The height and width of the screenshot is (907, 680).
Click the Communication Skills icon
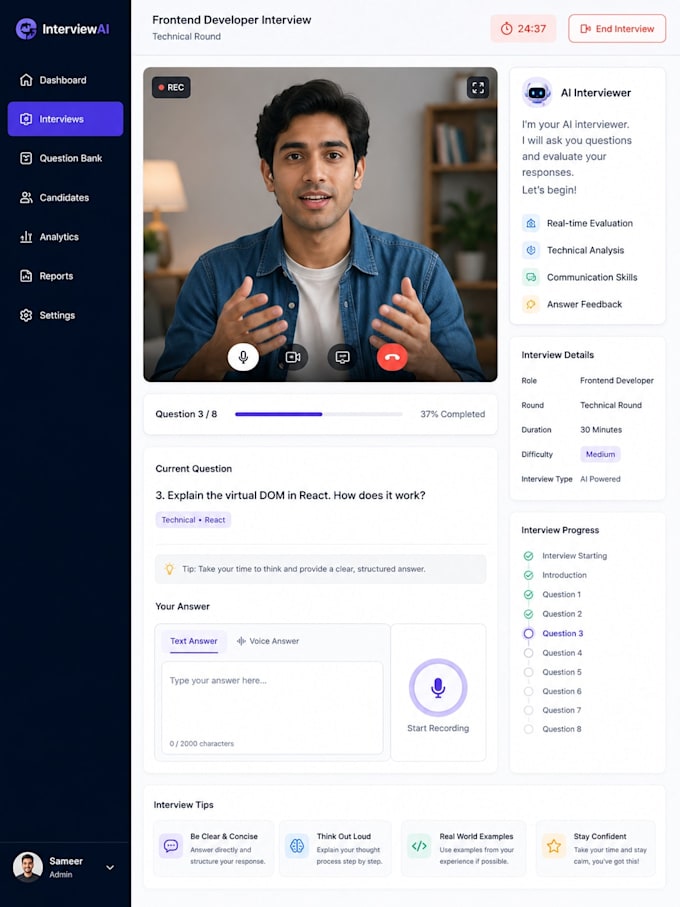531,277
